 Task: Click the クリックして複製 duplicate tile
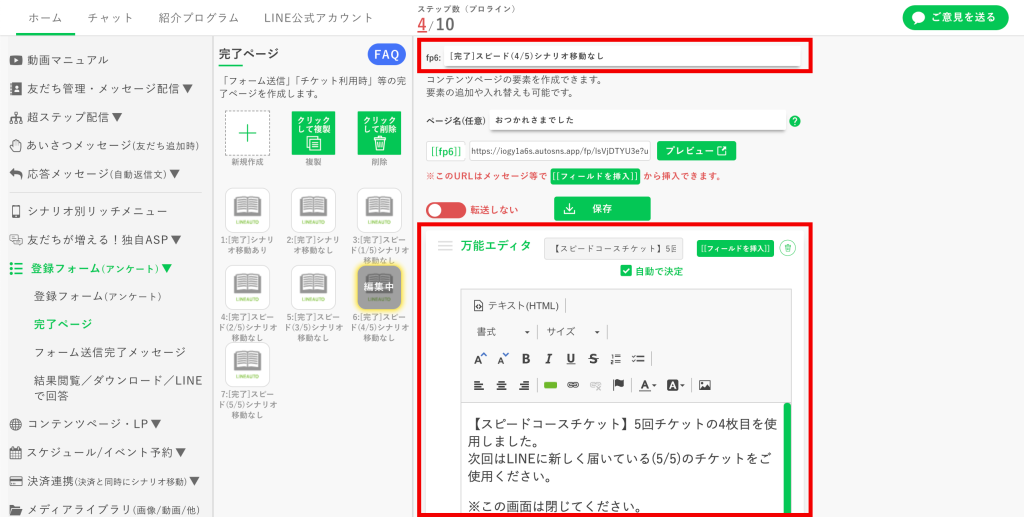point(313,133)
